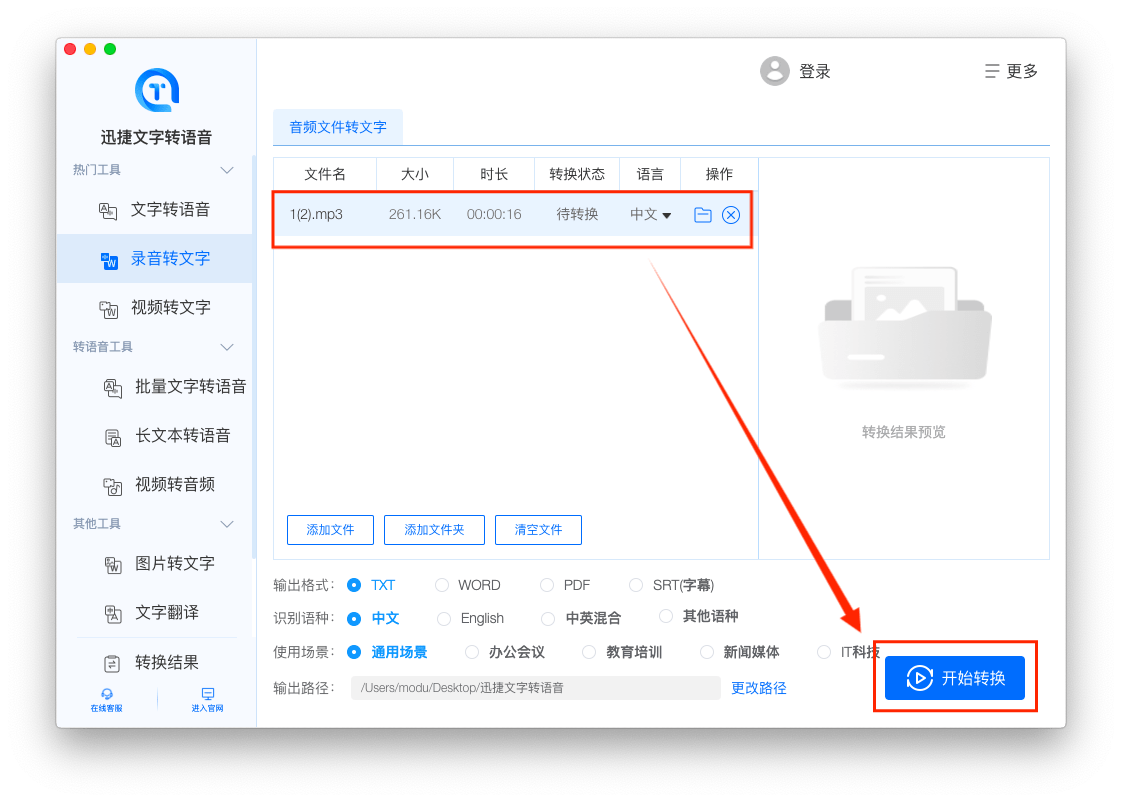Image resolution: width=1122 pixels, height=802 pixels.
Task: Select PDF output format
Action: (x=547, y=585)
